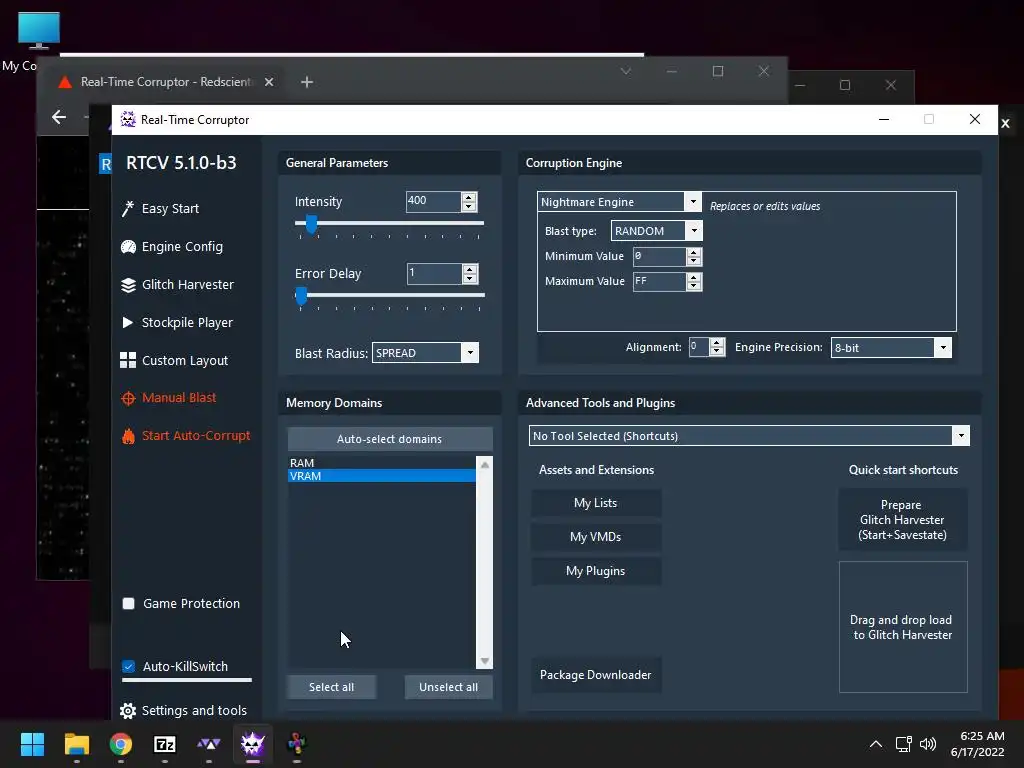This screenshot has width=1024, height=768.
Task: Increase Alignment with the up arrow
Action: click(716, 343)
